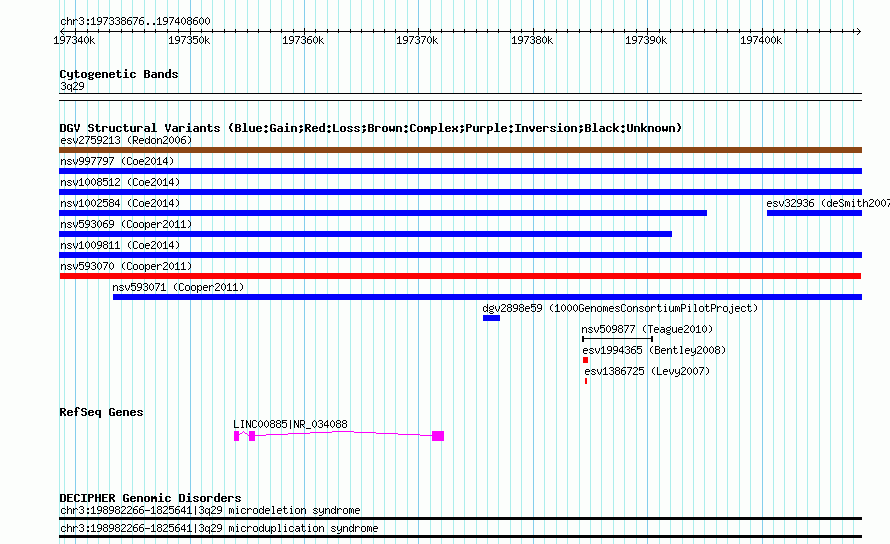This screenshot has width=890, height=544.
Task: Open nsv593070 (Cooper2011) label
Action: coord(126,266)
